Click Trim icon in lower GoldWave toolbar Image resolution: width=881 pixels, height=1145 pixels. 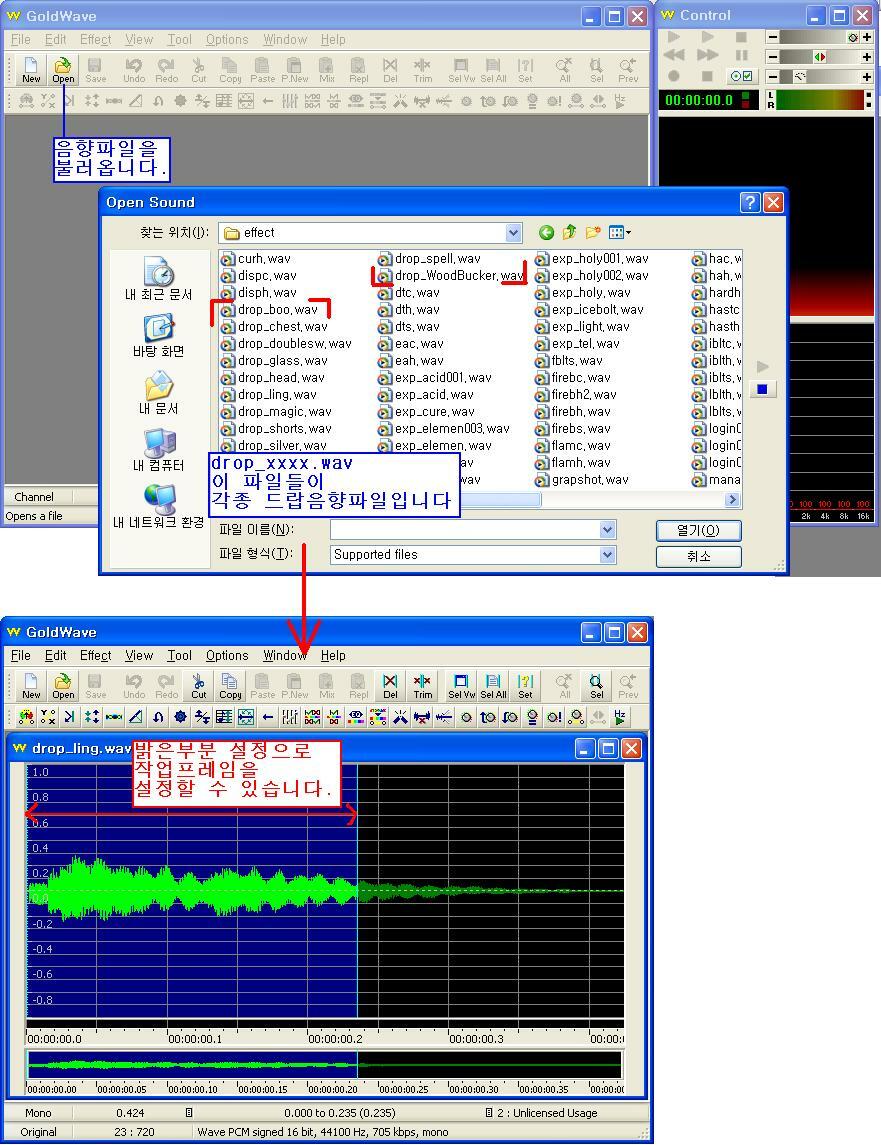click(422, 686)
